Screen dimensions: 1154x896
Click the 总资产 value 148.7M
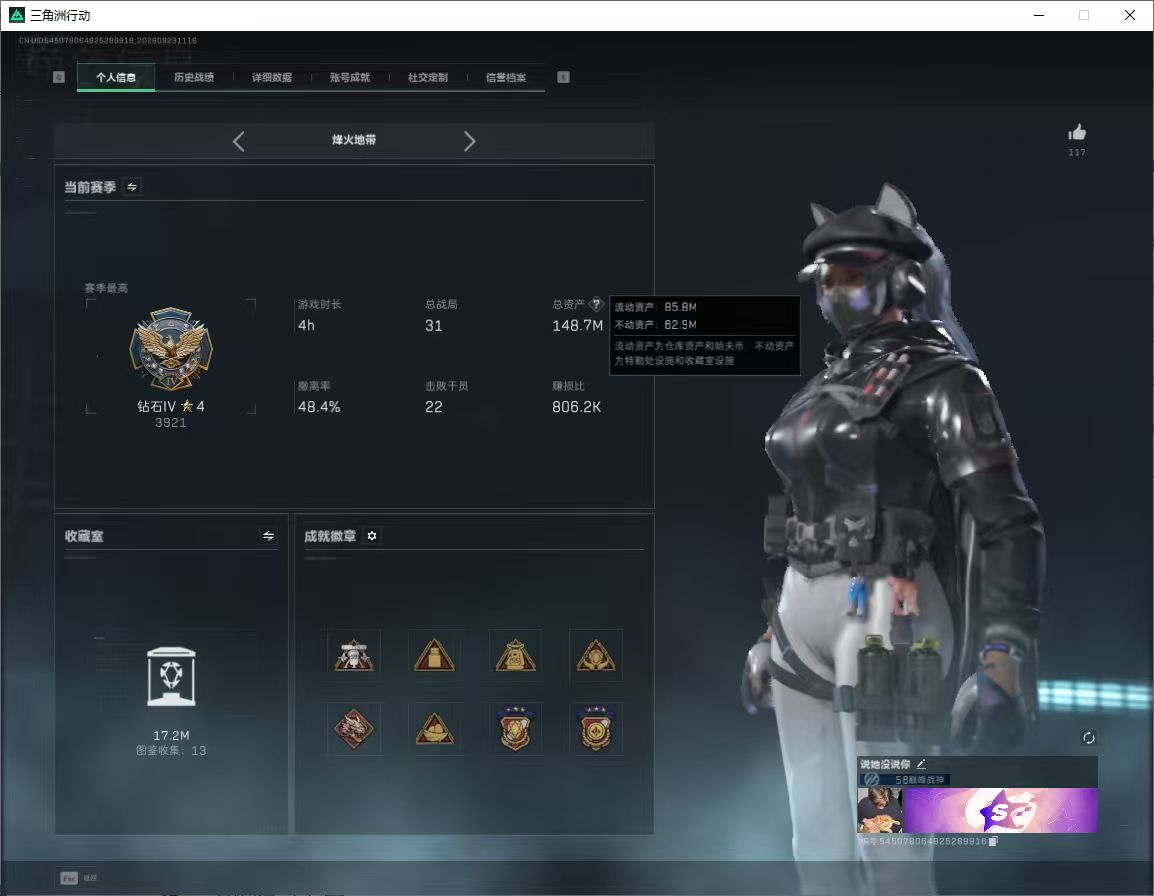pyautogui.click(x=578, y=325)
